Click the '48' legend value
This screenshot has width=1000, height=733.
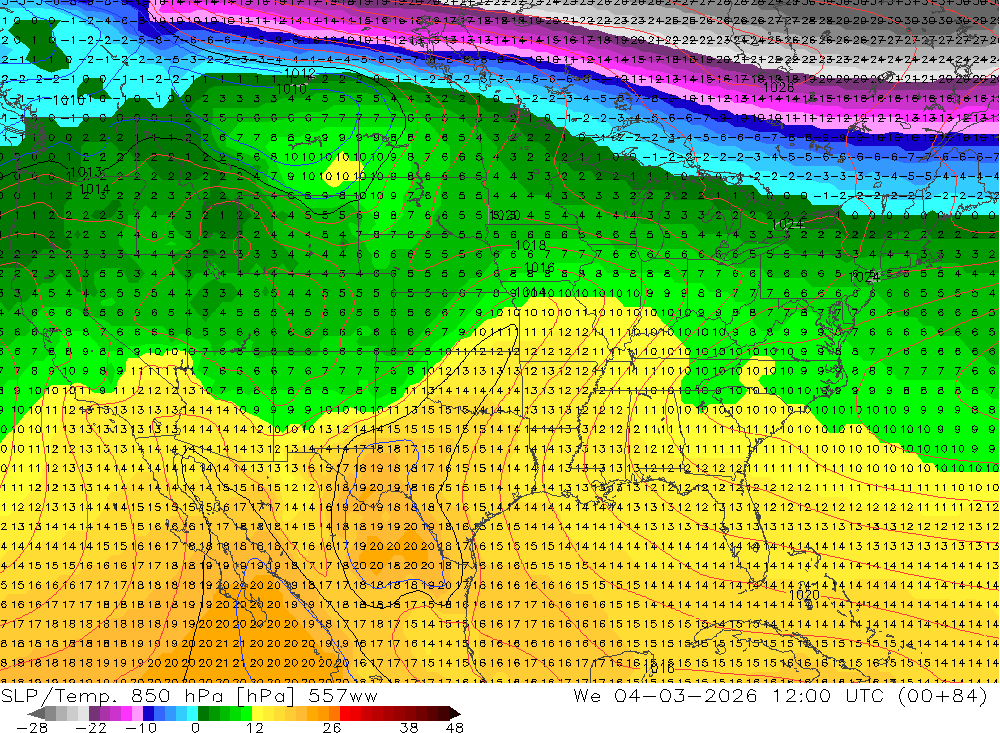[455, 727]
